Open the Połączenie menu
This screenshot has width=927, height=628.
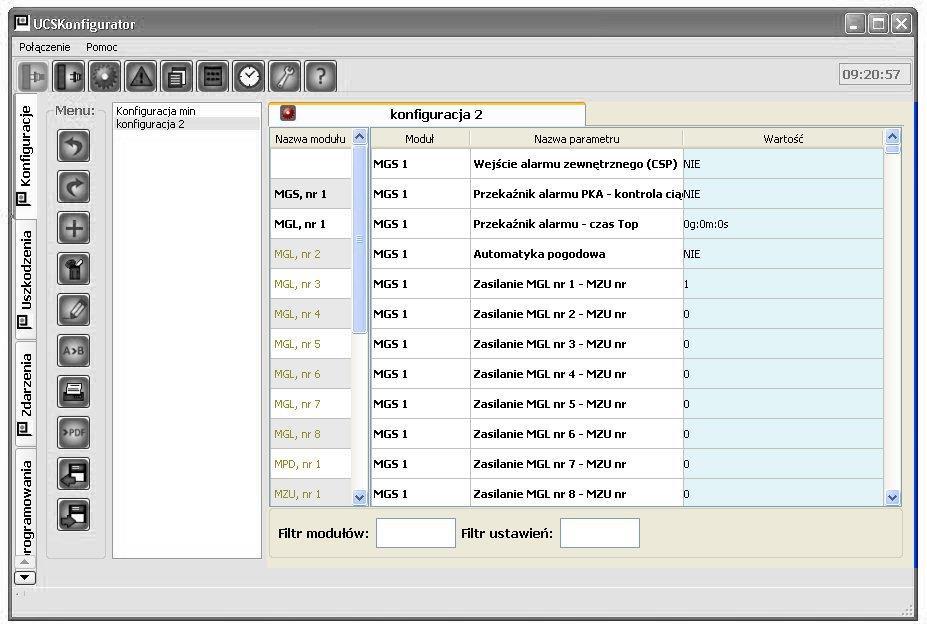coord(44,47)
